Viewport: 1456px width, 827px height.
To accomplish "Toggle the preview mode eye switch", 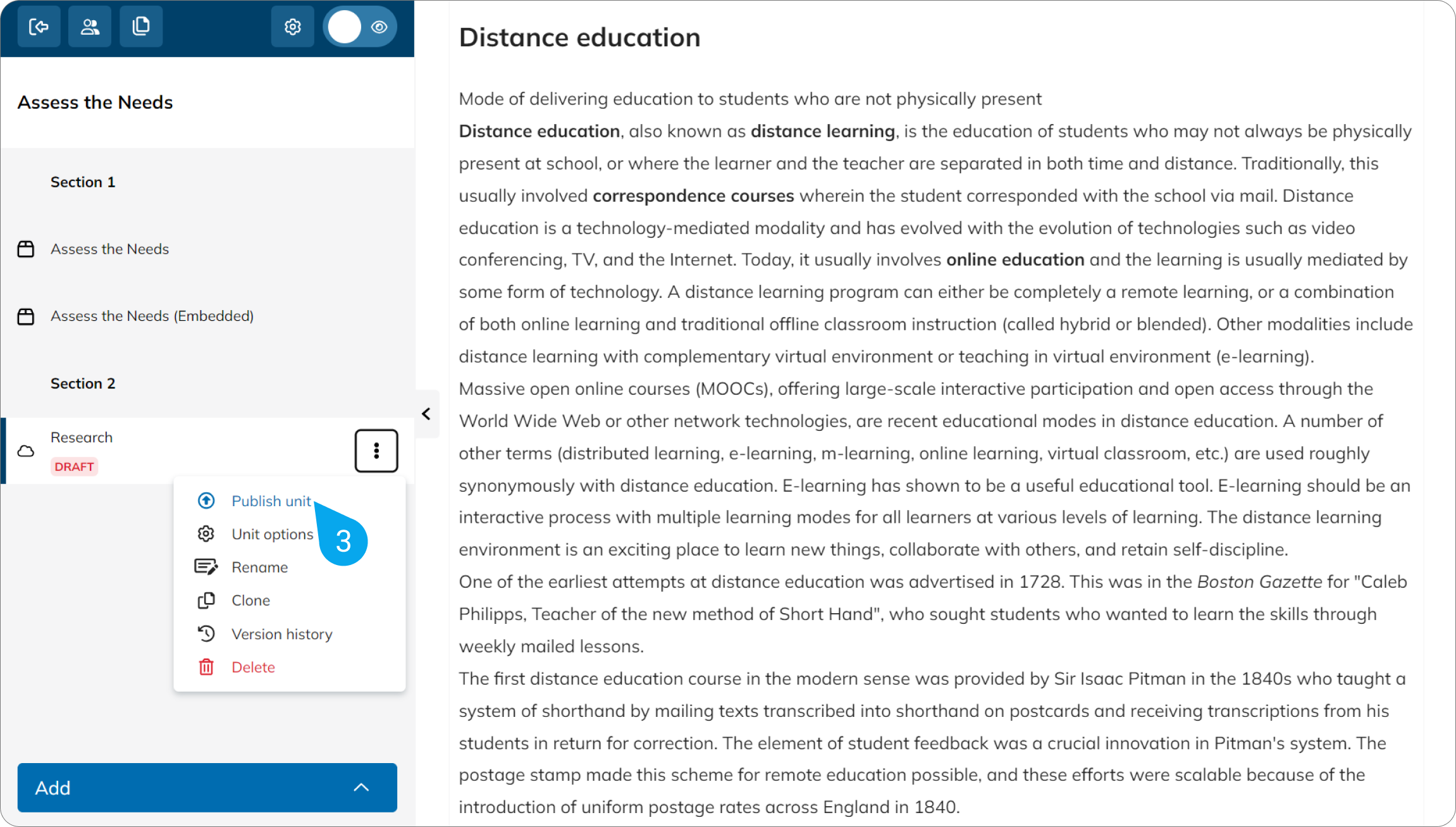I will tap(360, 27).
